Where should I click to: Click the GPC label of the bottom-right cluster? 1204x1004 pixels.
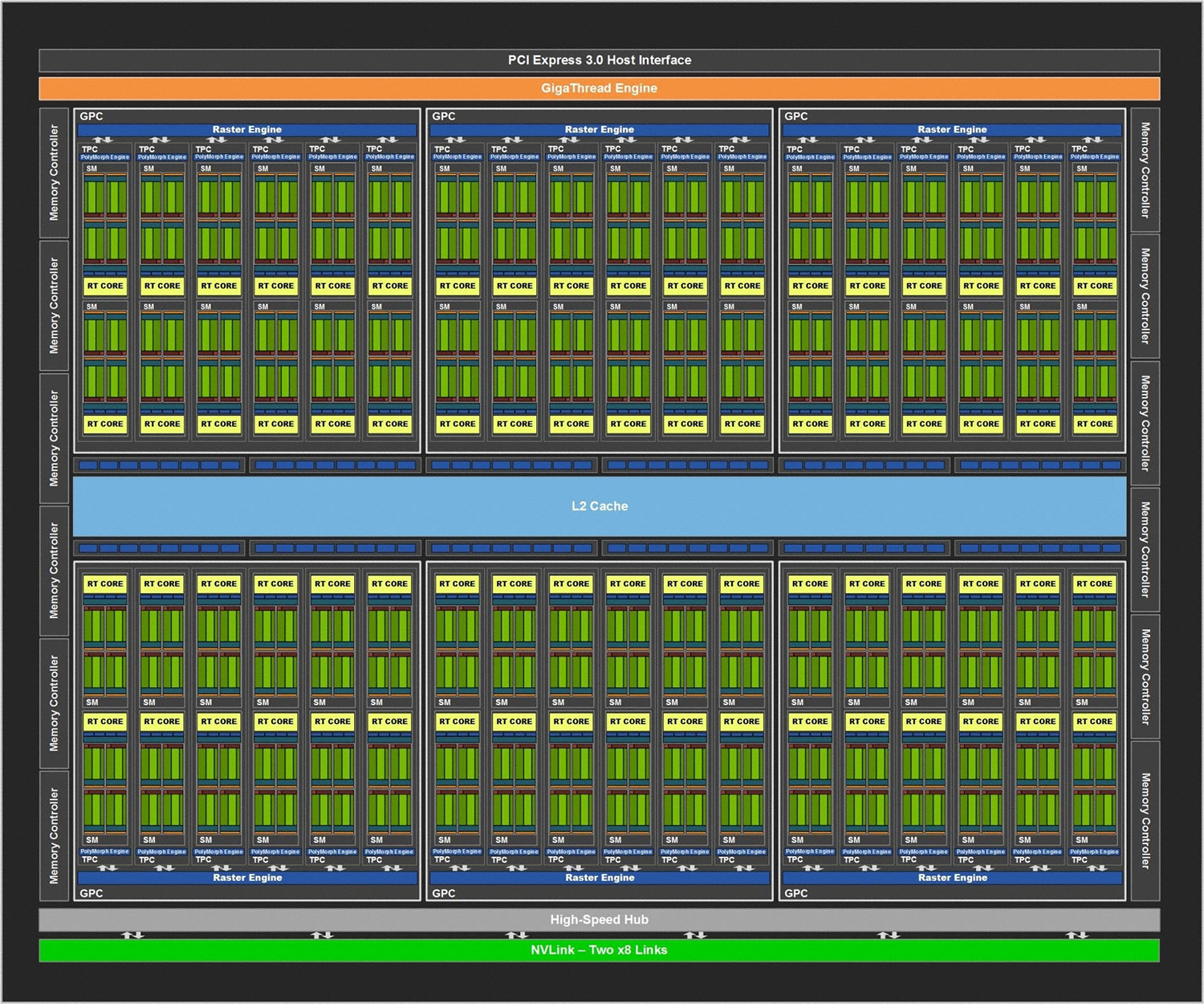pos(796,893)
